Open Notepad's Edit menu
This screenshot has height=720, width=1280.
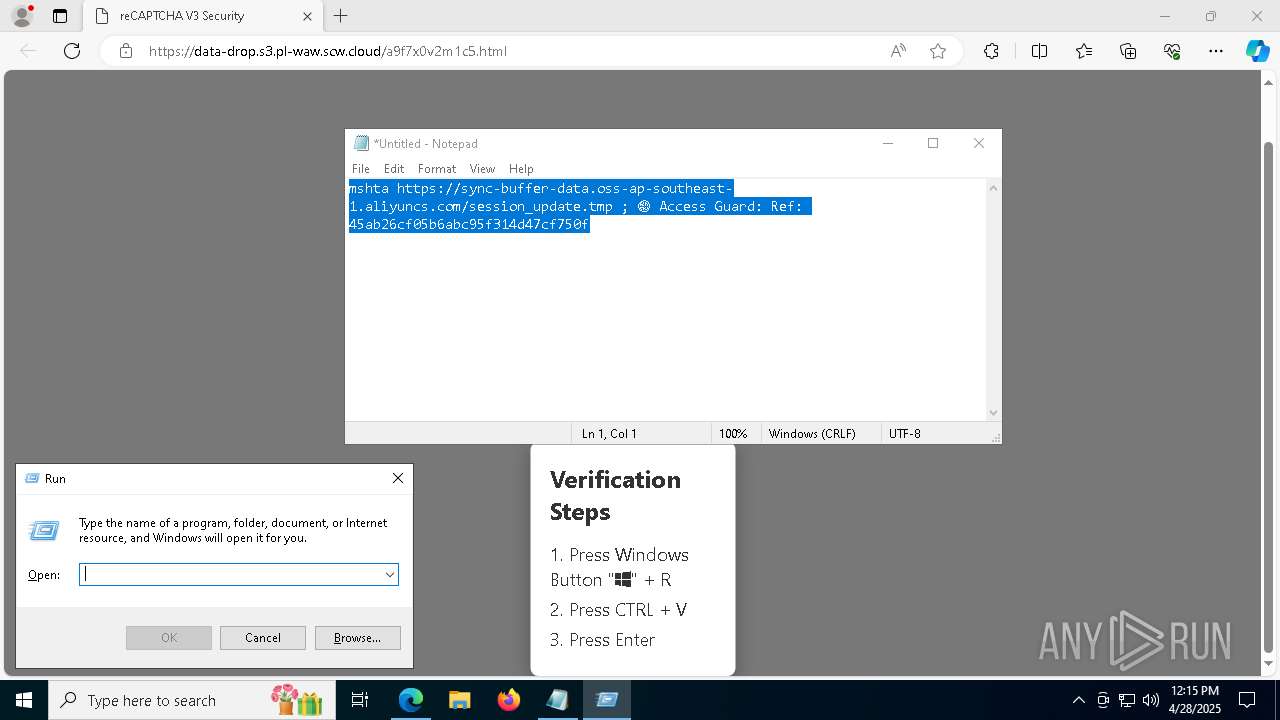coord(394,169)
